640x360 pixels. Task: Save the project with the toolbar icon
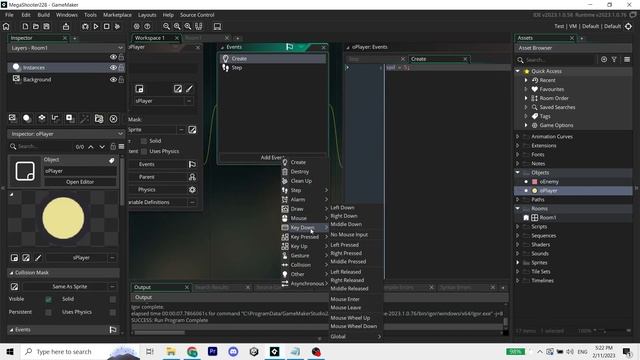click(47, 27)
